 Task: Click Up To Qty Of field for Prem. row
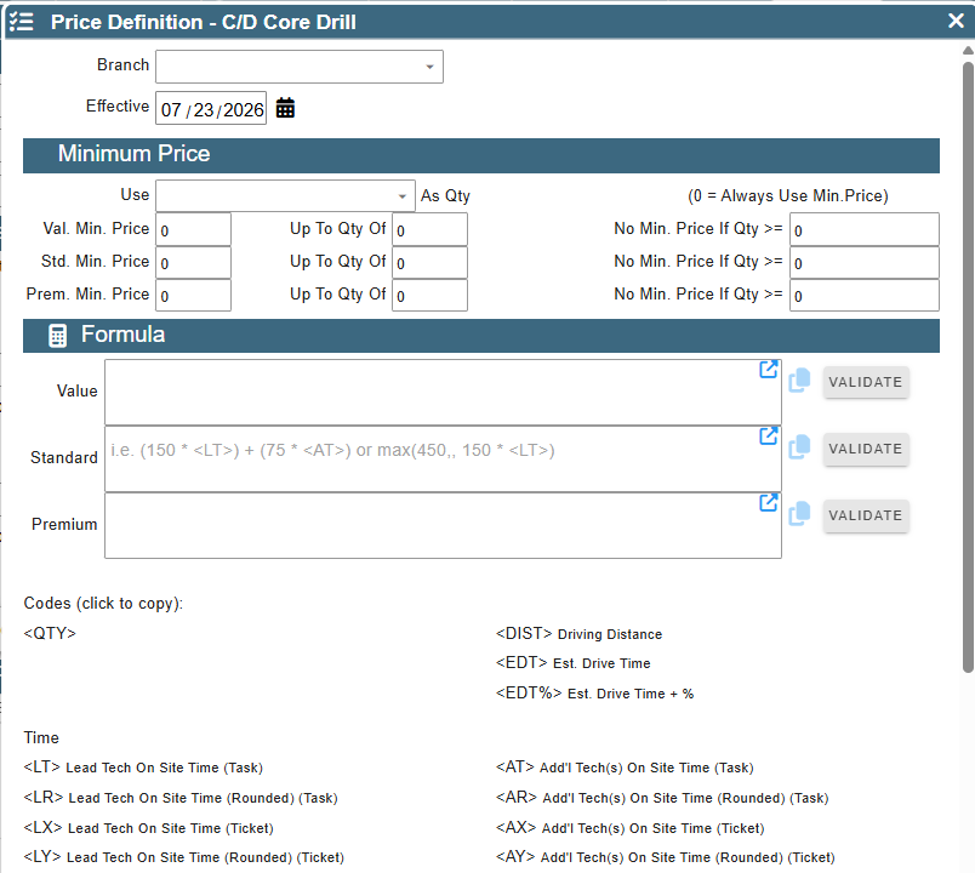[x=430, y=295]
